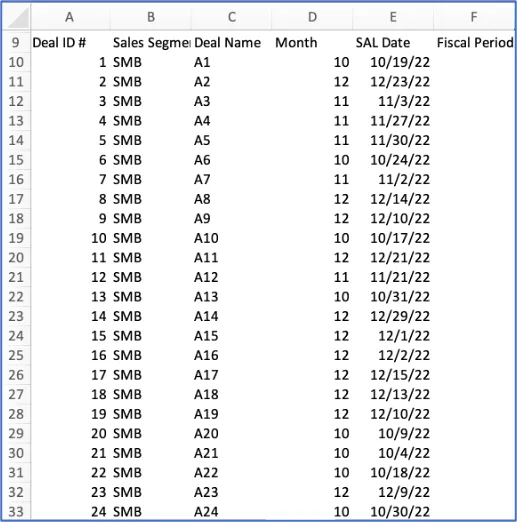Select row 9 header
The height and width of the screenshot is (522, 518).
point(16,43)
